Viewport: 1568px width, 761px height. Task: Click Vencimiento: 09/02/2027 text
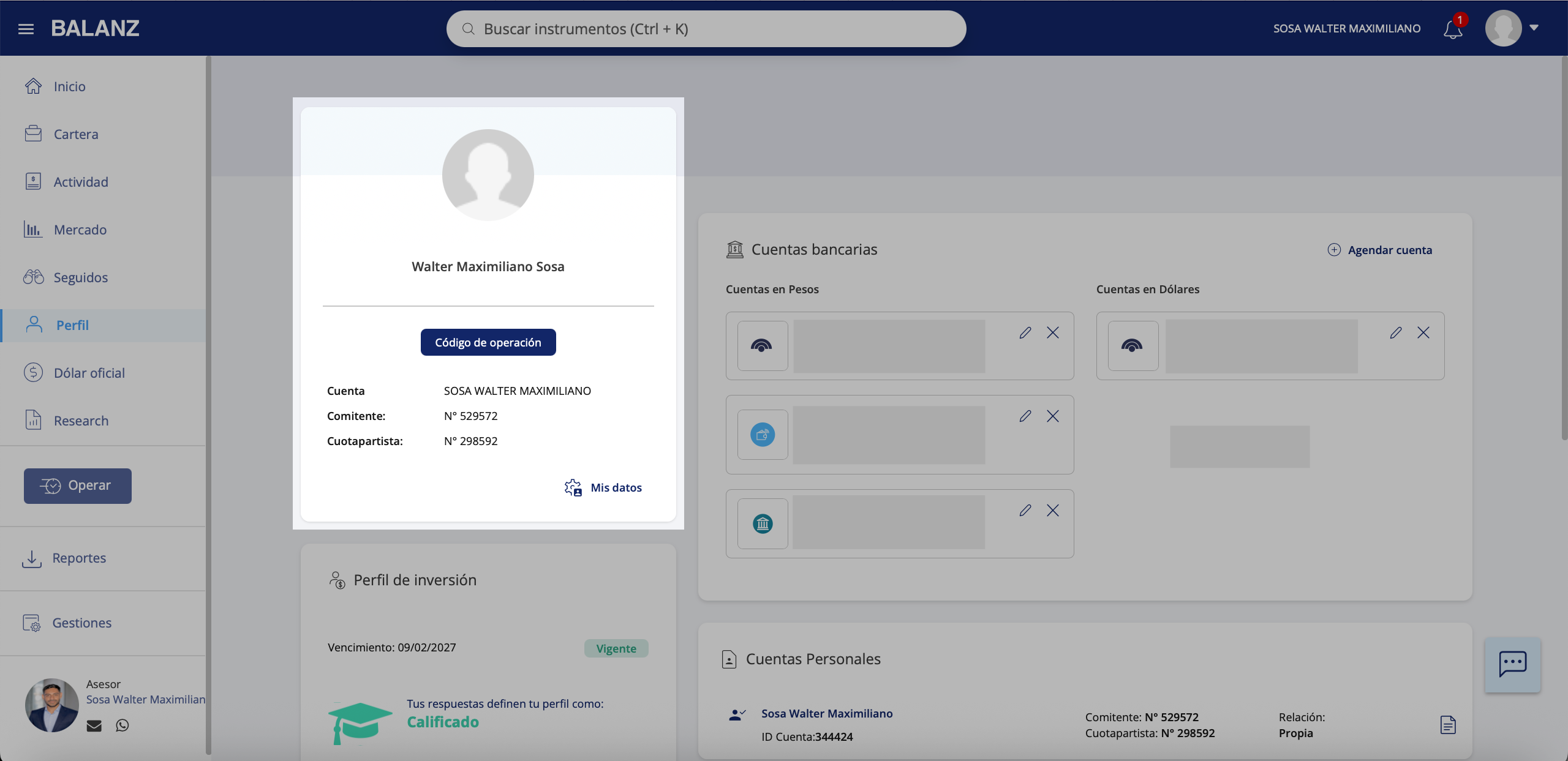point(392,647)
